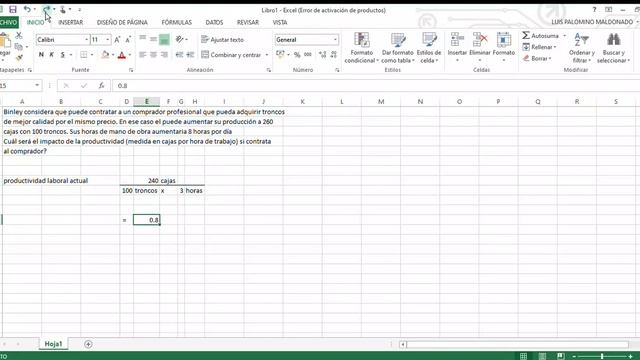The height and width of the screenshot is (360, 640).
Task: Open the General number format dropdown
Action: click(x=335, y=40)
